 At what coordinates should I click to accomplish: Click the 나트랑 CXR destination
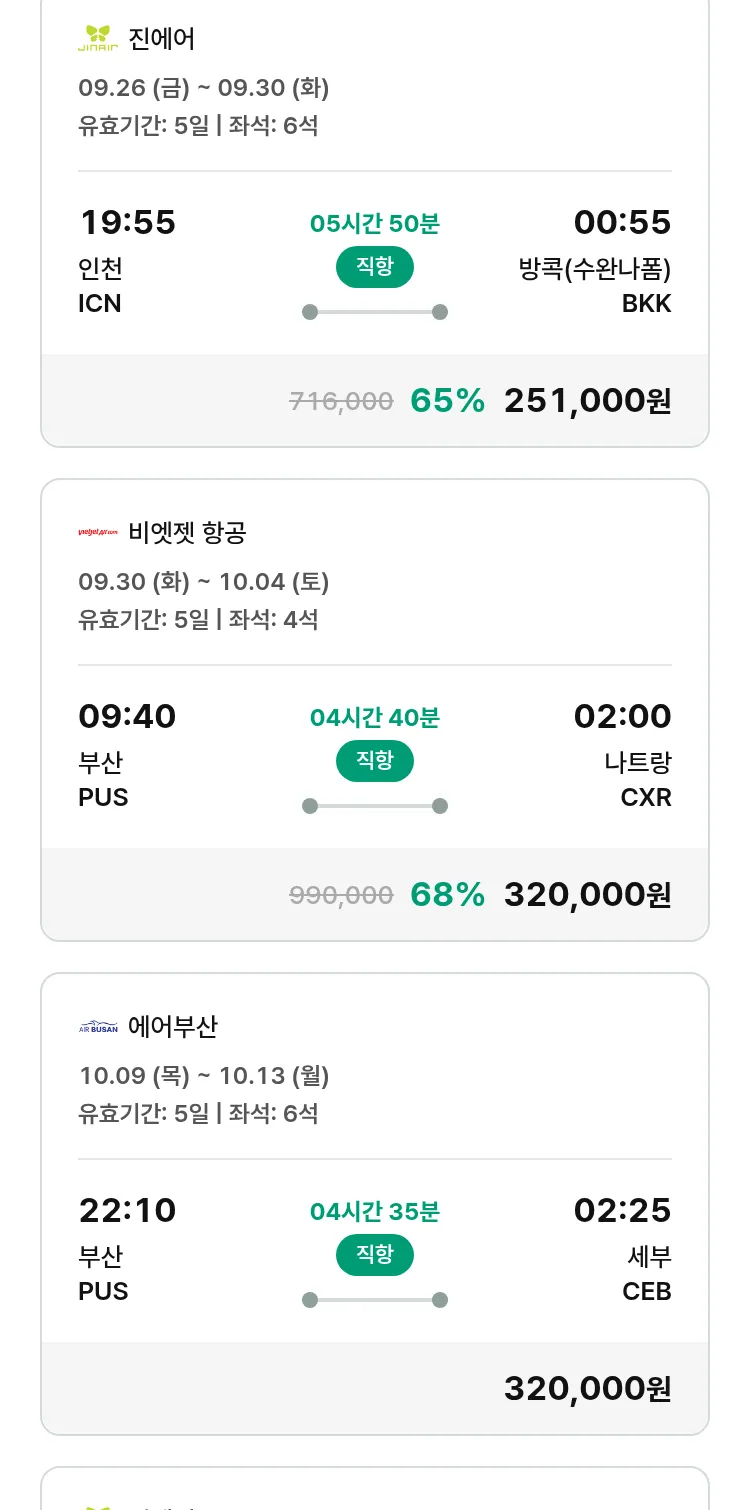[x=638, y=779]
